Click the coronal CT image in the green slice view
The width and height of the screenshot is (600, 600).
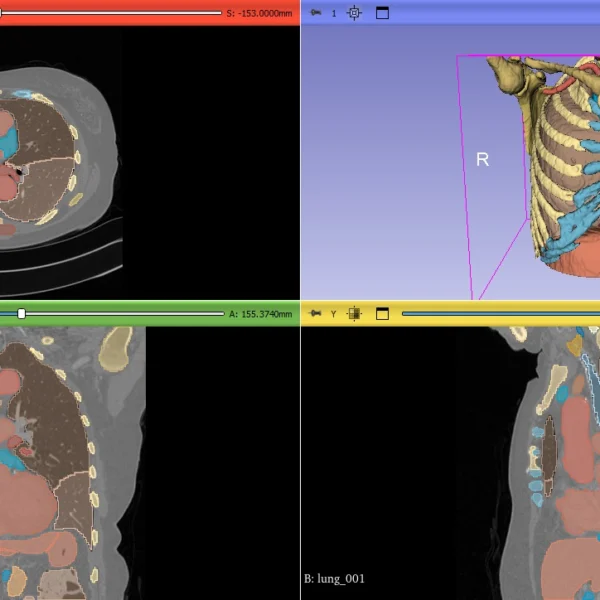73,463
